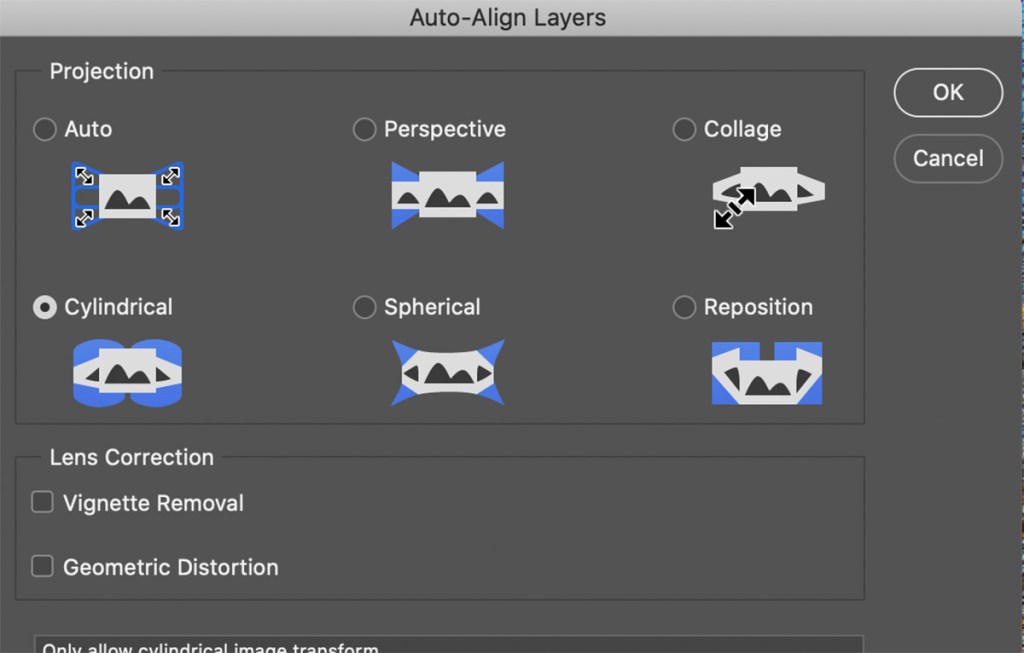Screen dimensions: 1024x653
Task: Enable the Geometric Distortion checkbox
Action: pos(42,567)
